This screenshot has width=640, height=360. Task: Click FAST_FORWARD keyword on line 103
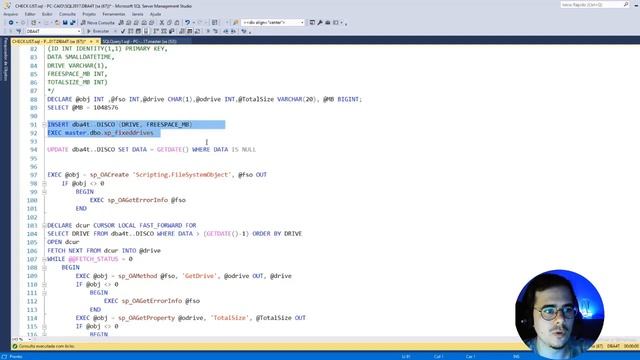click(161, 225)
